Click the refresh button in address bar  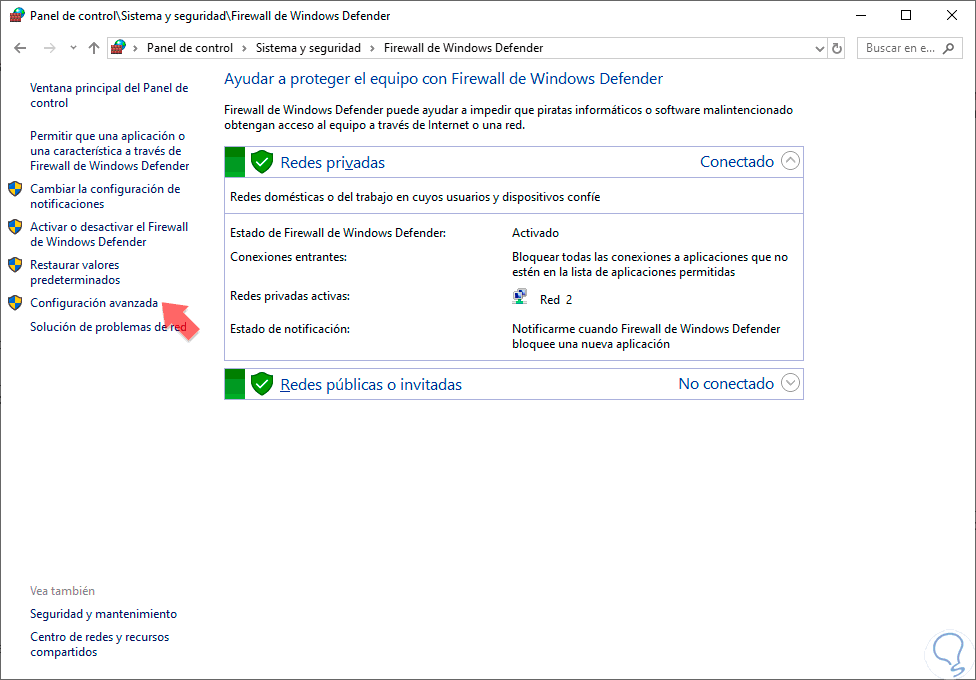tap(837, 48)
